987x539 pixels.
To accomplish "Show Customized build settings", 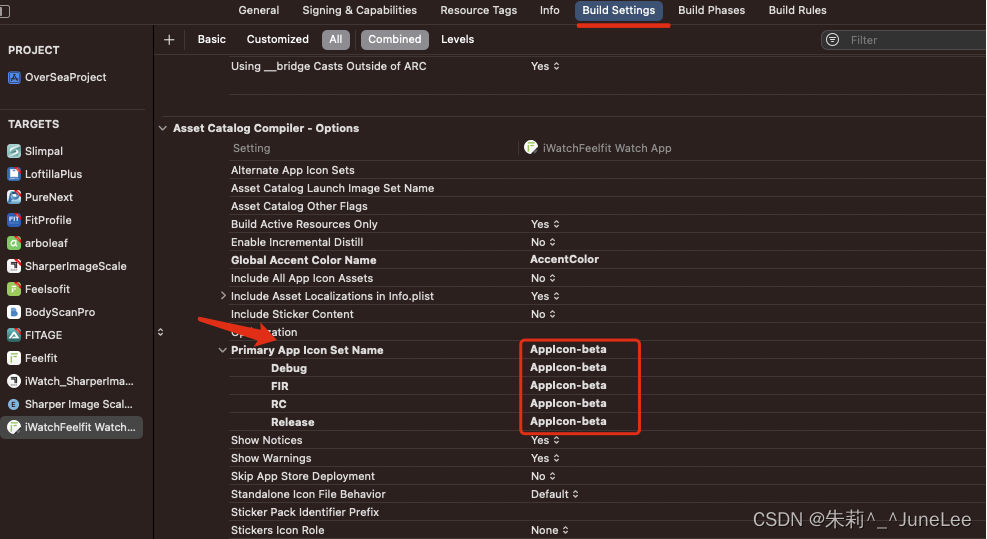I will point(278,39).
